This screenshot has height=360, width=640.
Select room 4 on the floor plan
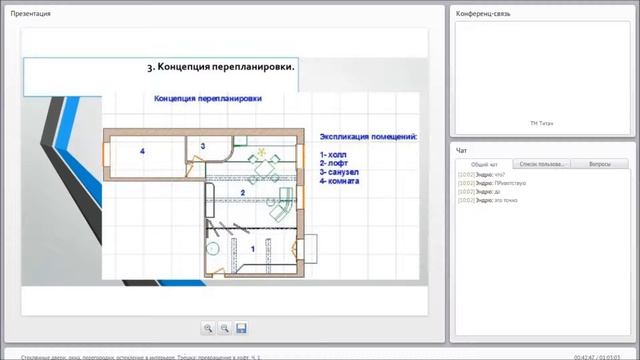click(142, 151)
